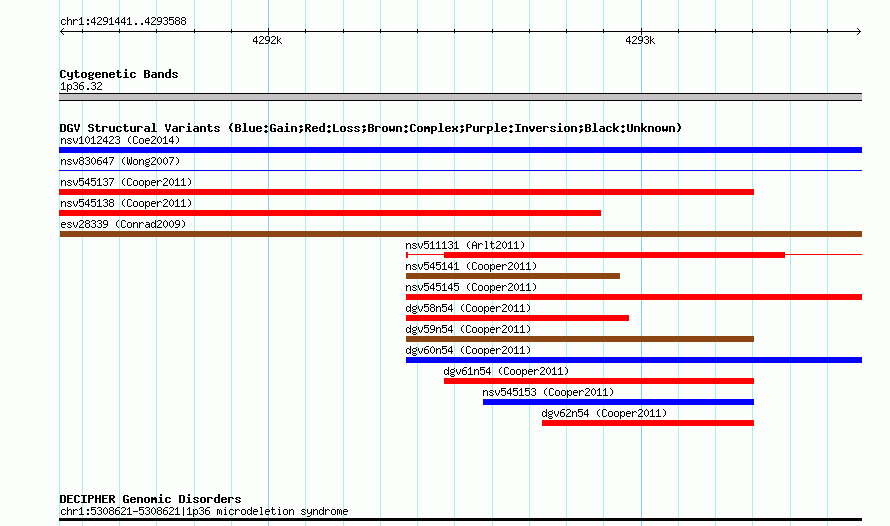Select the 1p36.32 band label

pos(81,86)
